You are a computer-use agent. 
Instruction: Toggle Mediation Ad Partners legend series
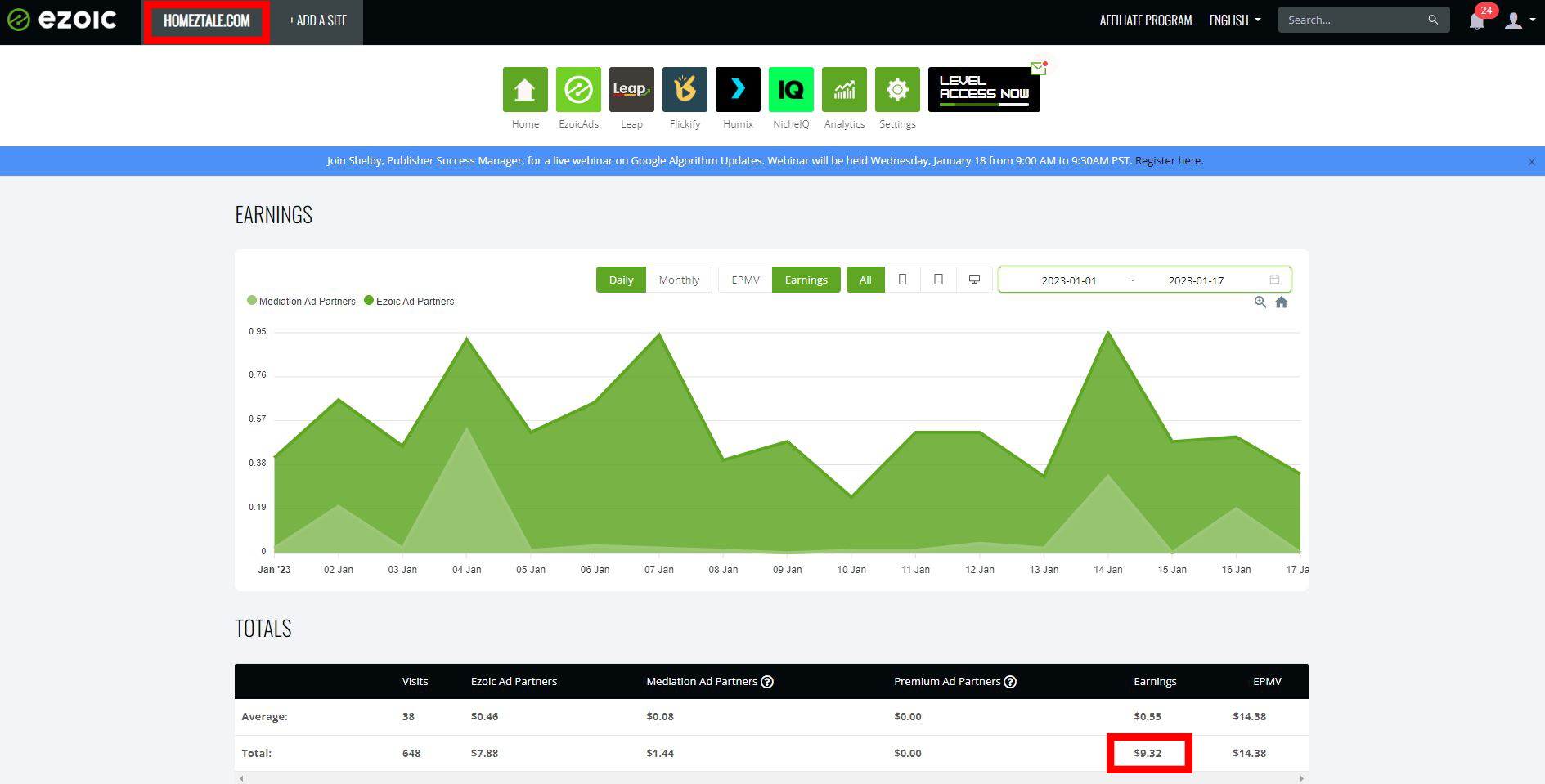click(x=301, y=301)
